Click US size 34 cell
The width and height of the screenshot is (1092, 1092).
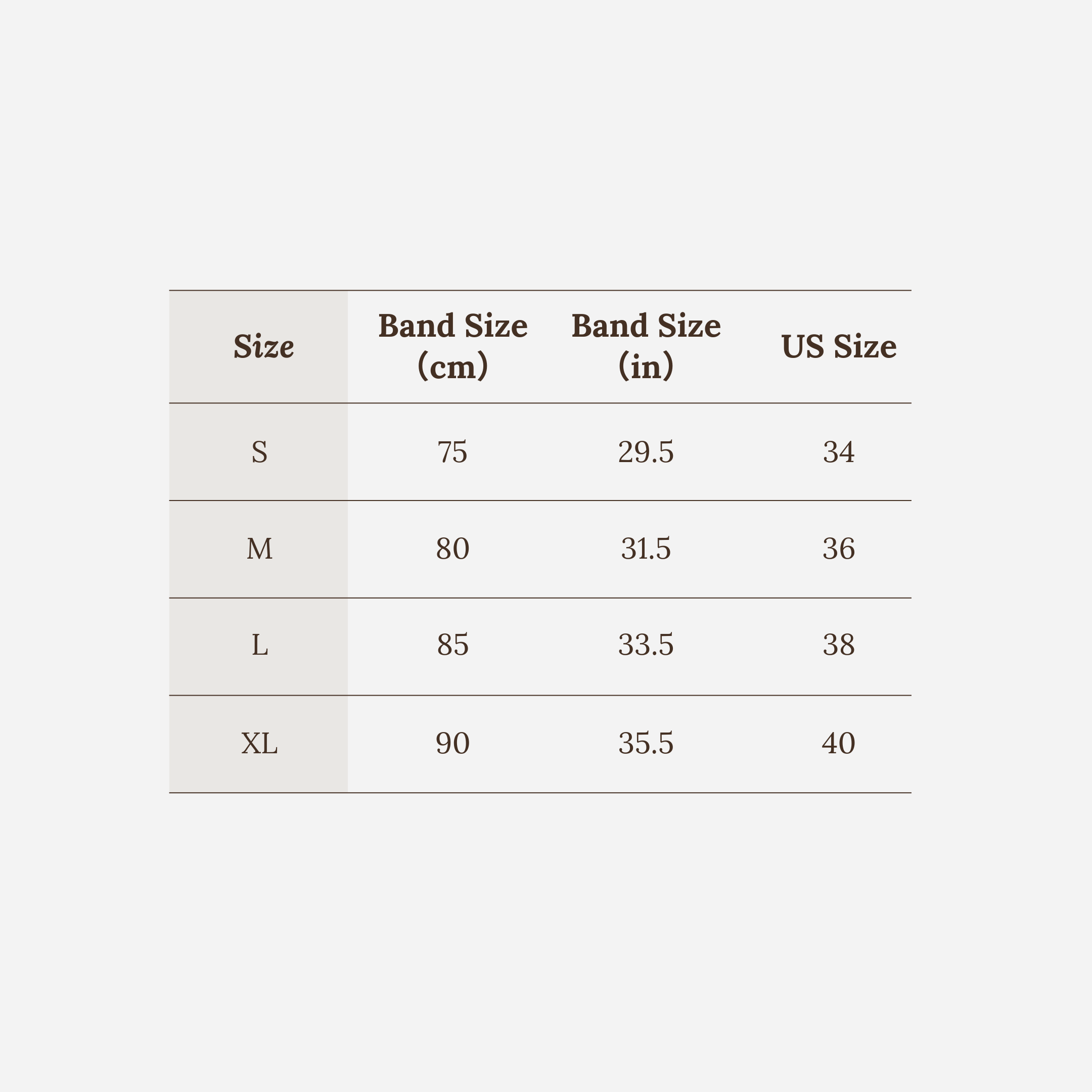[839, 452]
